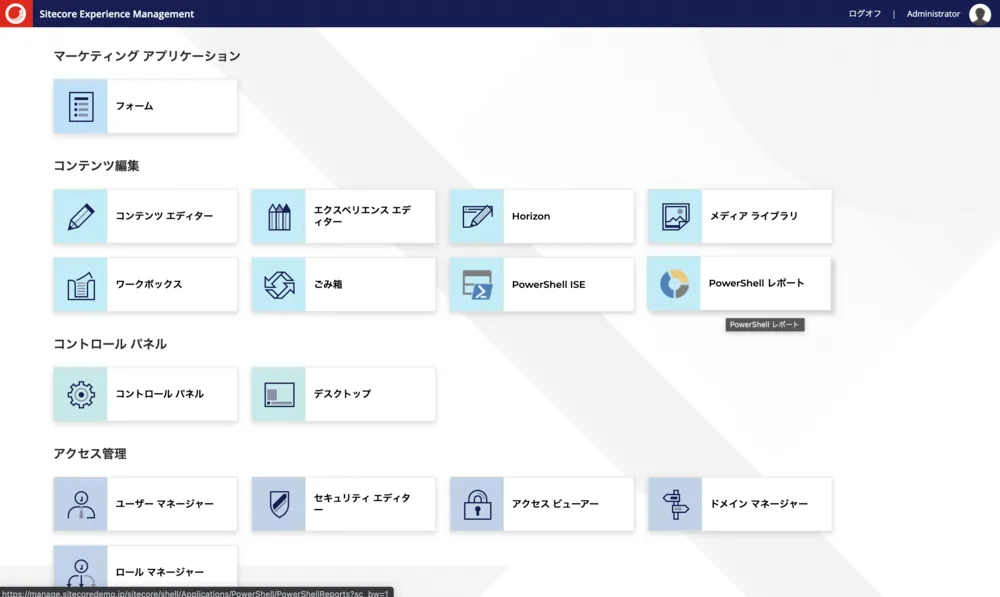The height and width of the screenshot is (597, 1000).
Task: Open the デスクトップ tile icon
Action: click(x=279, y=394)
